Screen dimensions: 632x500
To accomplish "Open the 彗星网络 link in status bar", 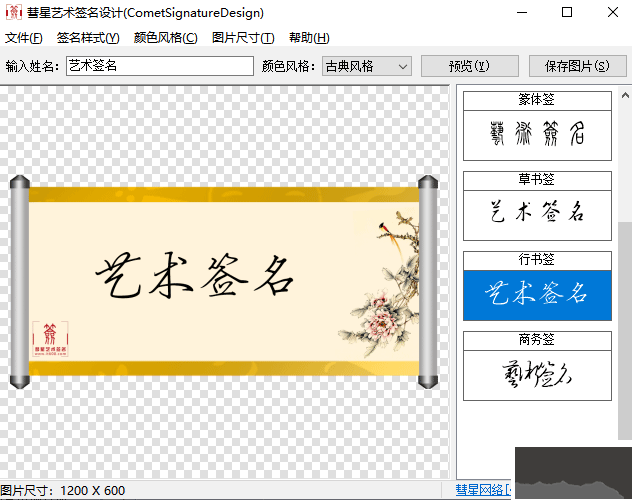I will pos(484,490).
